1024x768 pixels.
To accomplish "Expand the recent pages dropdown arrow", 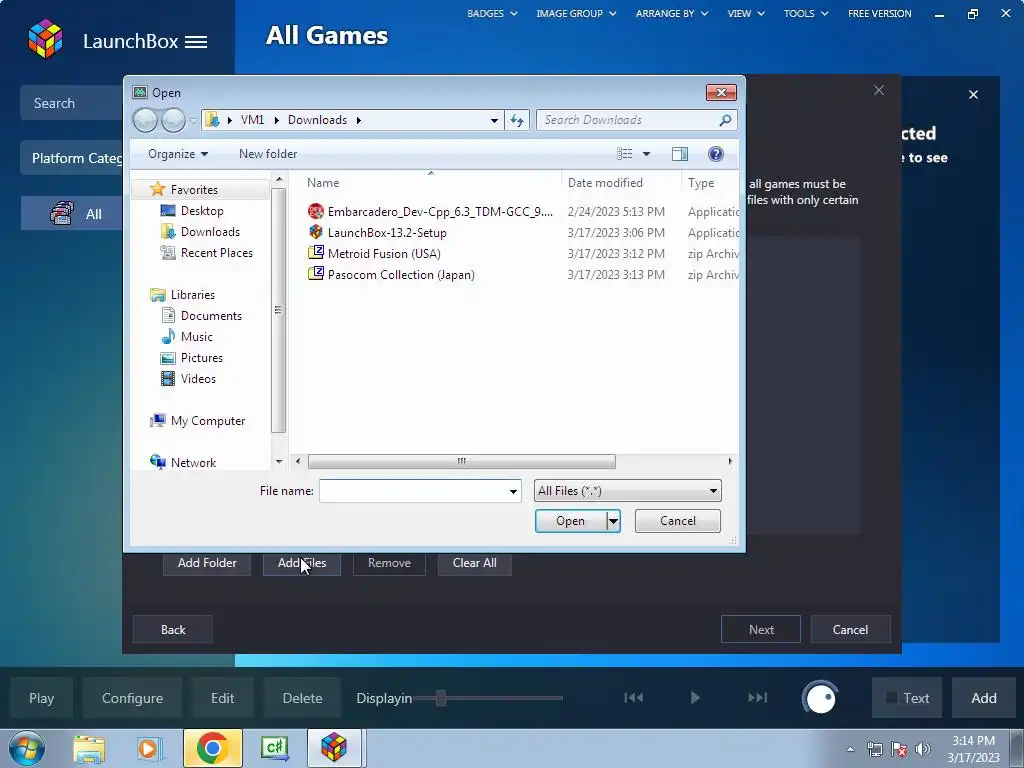I will pyautogui.click(x=193, y=120).
